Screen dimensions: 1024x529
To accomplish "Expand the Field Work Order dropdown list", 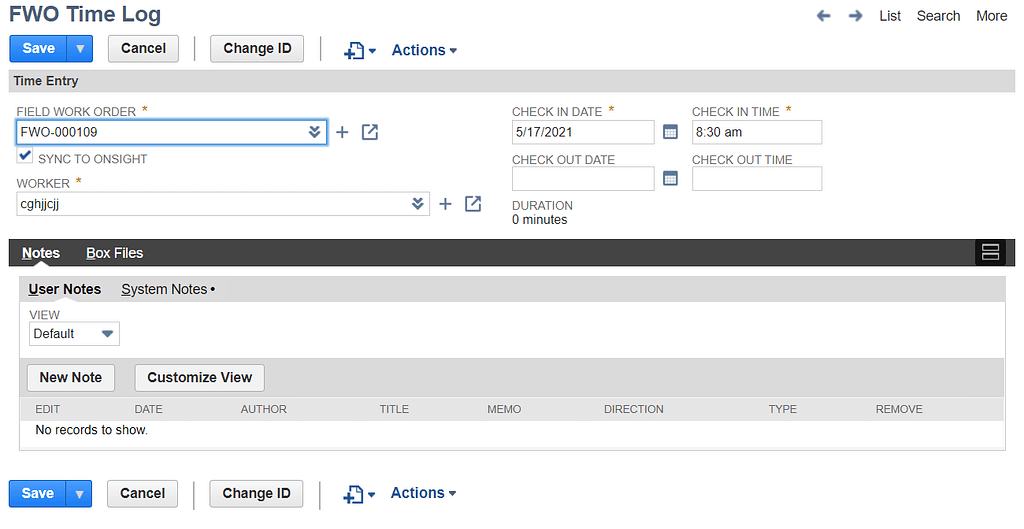I will [314, 132].
